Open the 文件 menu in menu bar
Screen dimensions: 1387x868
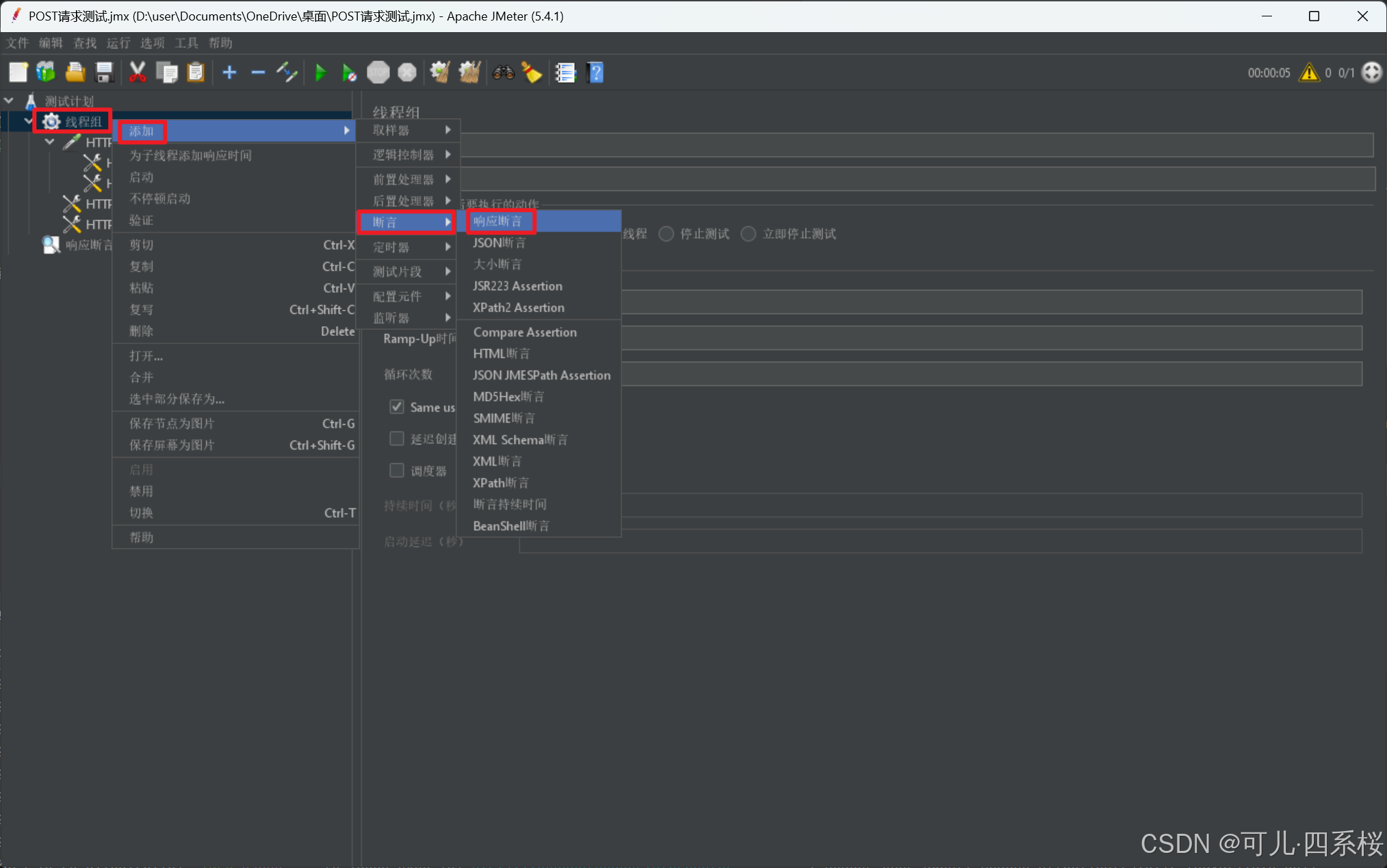pos(17,43)
